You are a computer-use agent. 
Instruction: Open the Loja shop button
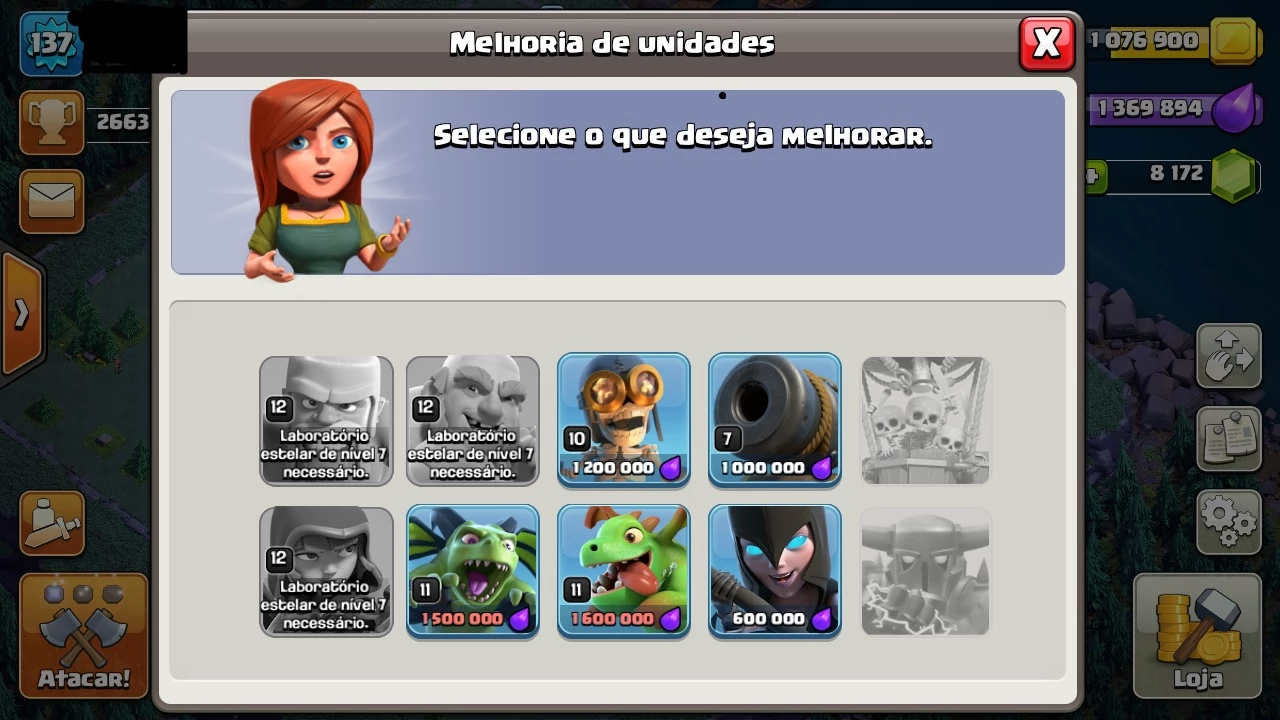pos(1197,636)
